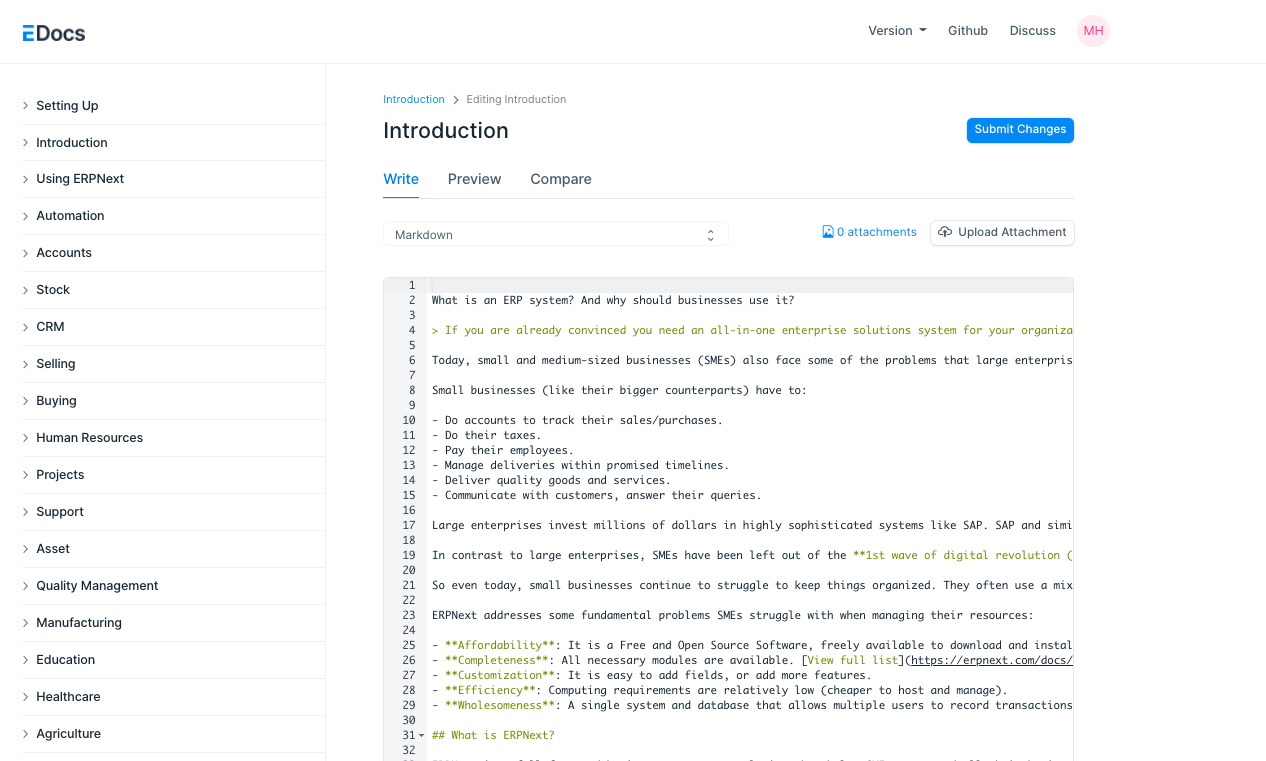Viewport: 1266px width, 761px height.
Task: Select the Write tab
Action: 401,179
